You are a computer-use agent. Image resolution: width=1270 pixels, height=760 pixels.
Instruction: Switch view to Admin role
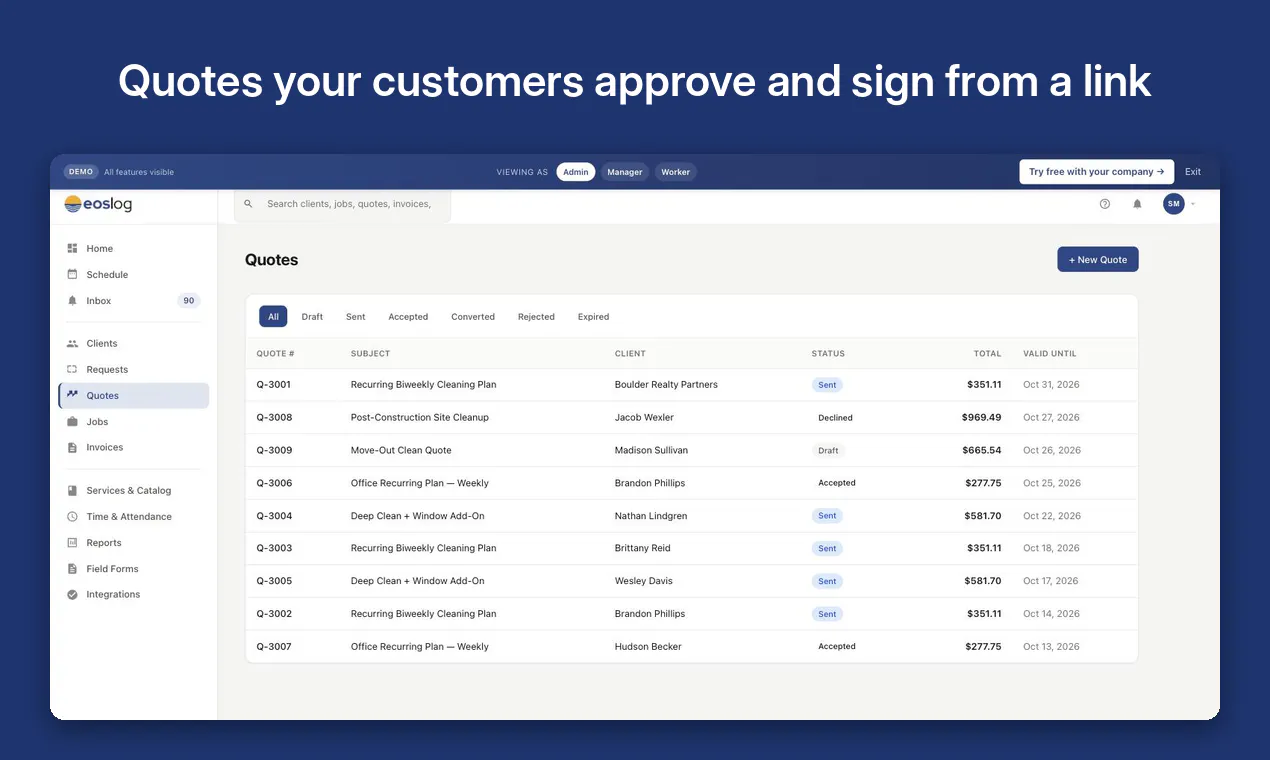coord(576,172)
